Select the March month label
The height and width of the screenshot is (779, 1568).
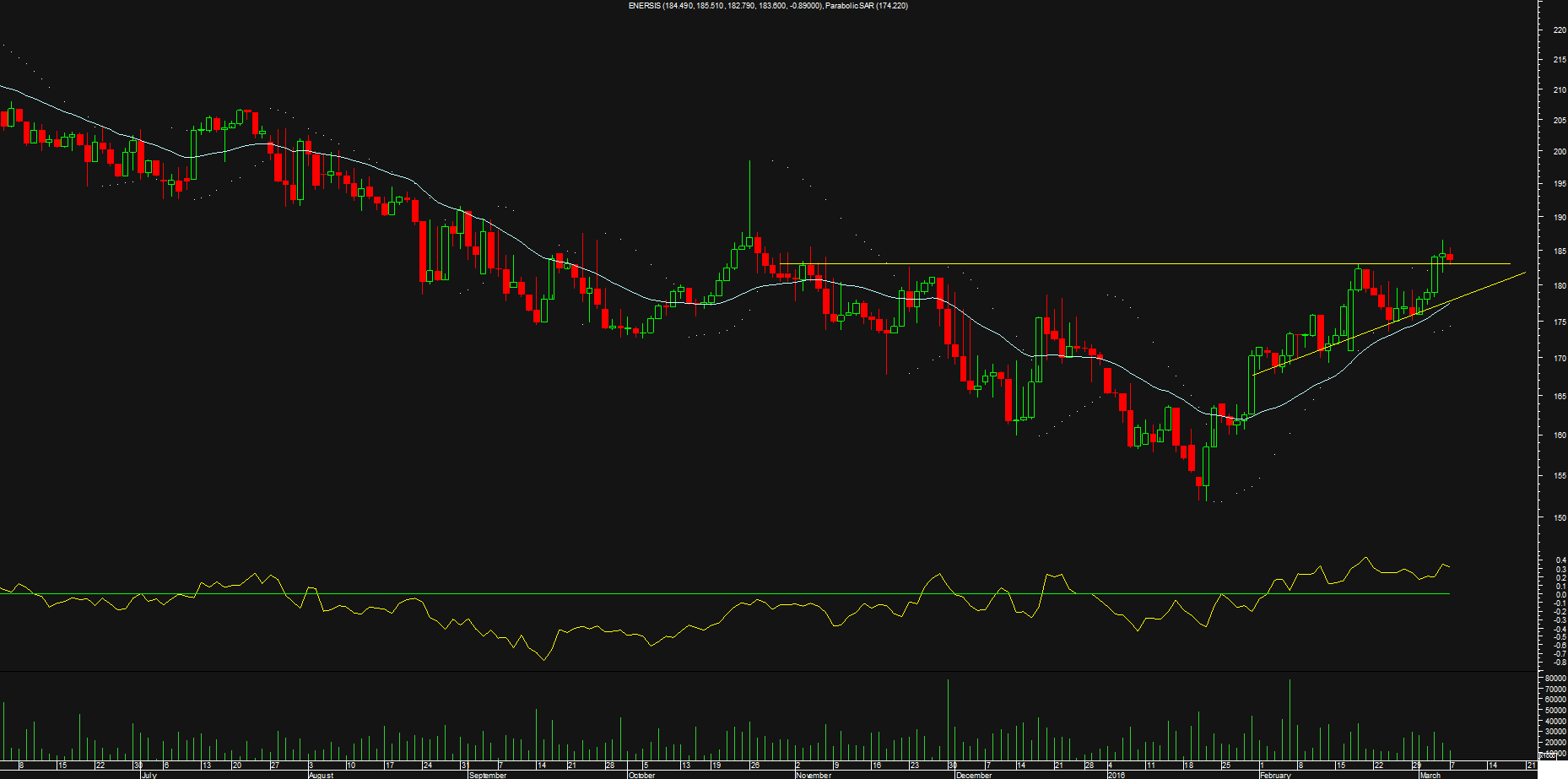pyautogui.click(x=1430, y=775)
